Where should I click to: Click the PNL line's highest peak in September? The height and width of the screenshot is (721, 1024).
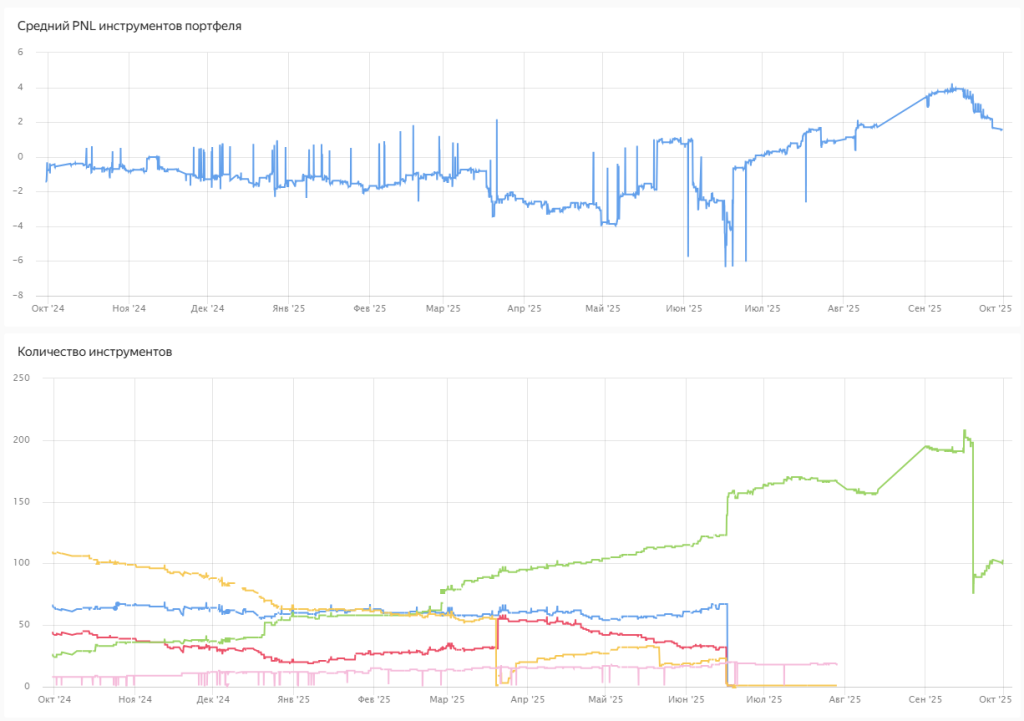(952, 85)
